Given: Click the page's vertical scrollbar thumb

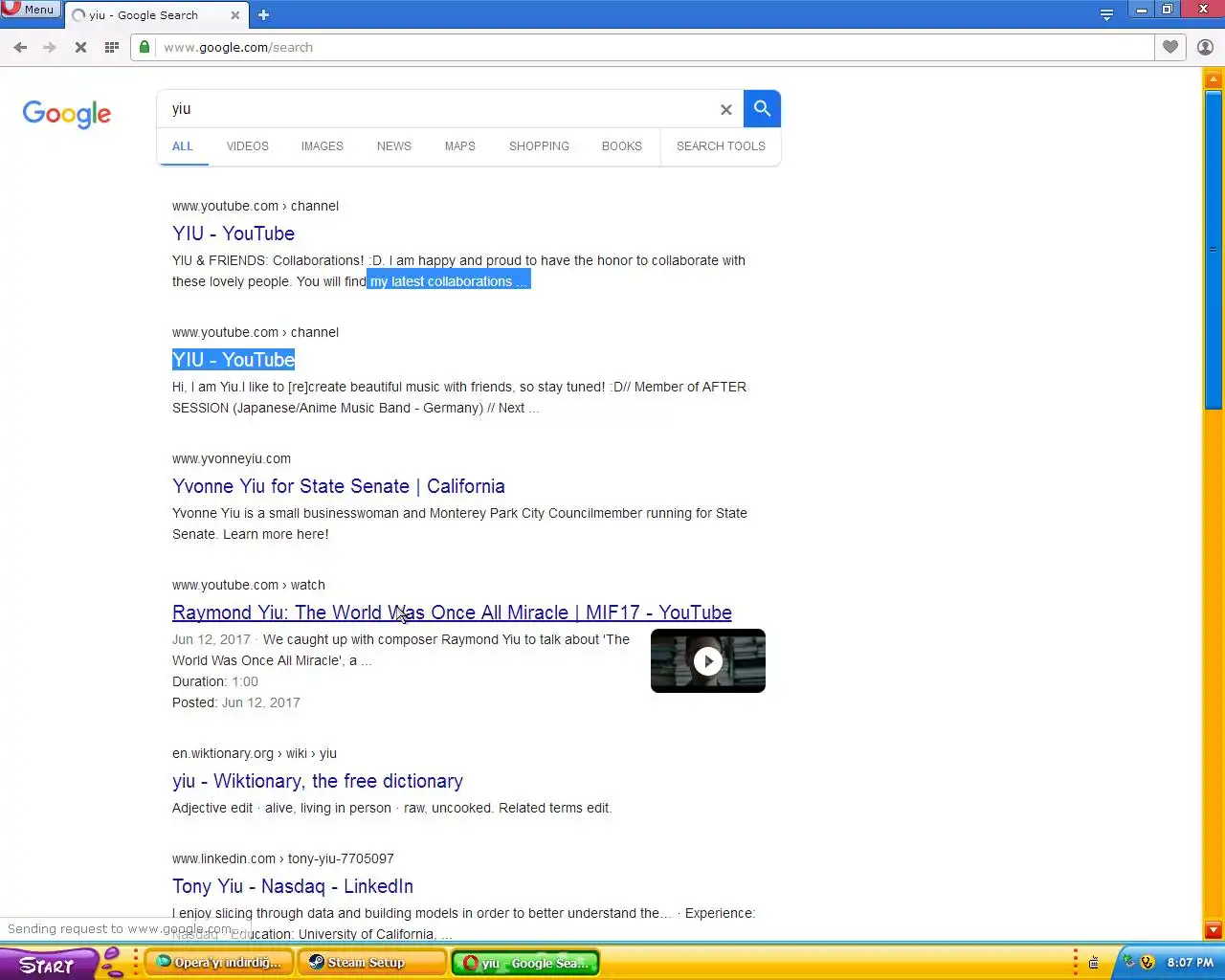Looking at the screenshot, I should (x=1214, y=249).
